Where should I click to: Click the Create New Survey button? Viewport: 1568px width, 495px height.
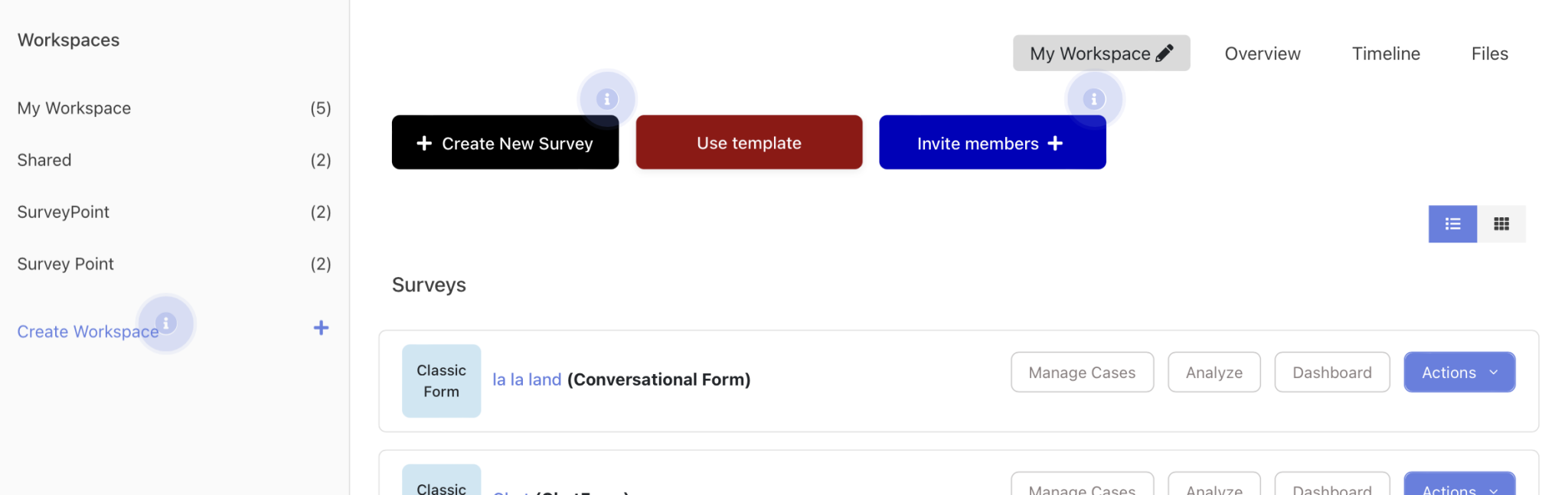(505, 142)
